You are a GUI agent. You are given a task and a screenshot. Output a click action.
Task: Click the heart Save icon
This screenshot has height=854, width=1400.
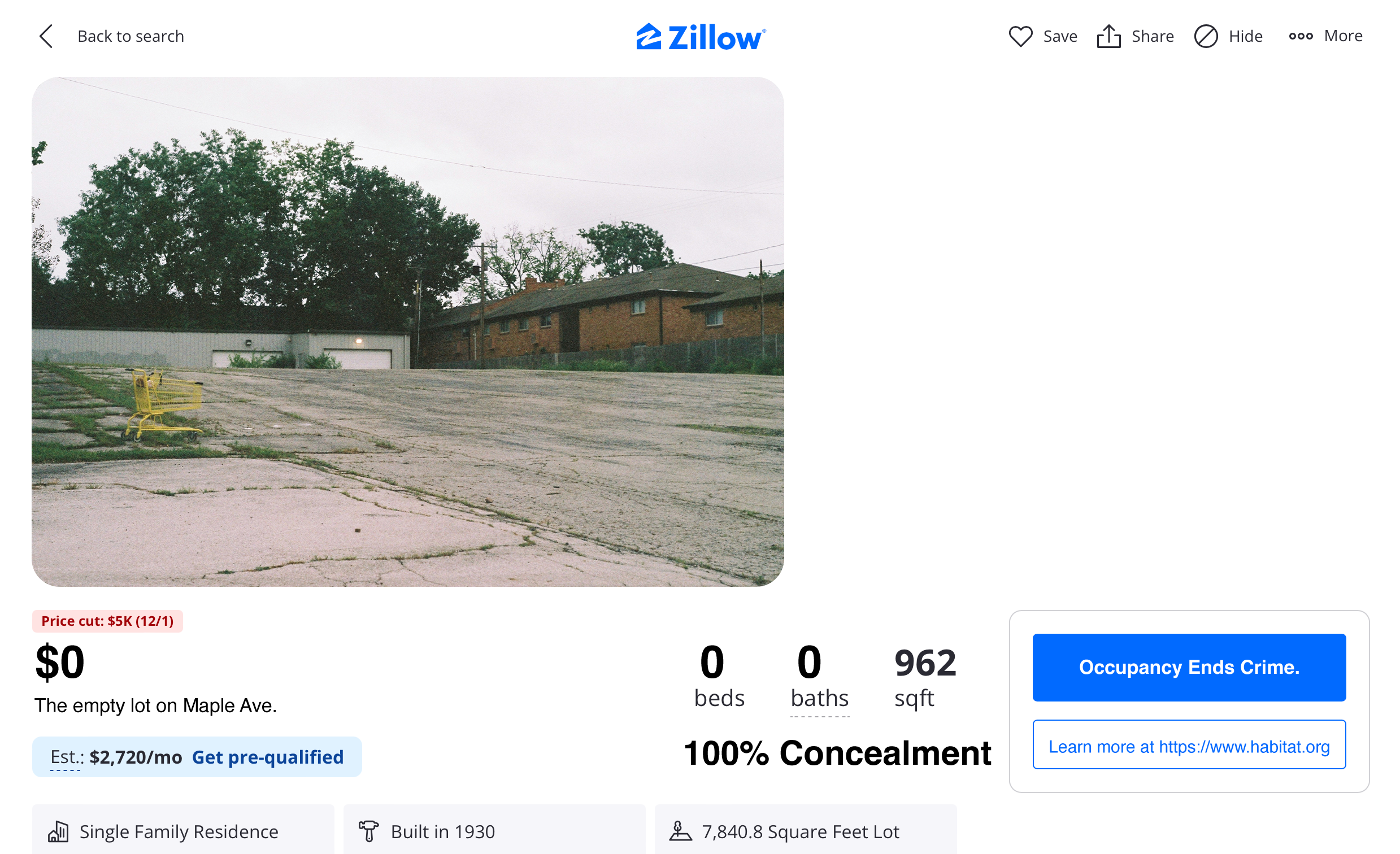pos(1020,36)
